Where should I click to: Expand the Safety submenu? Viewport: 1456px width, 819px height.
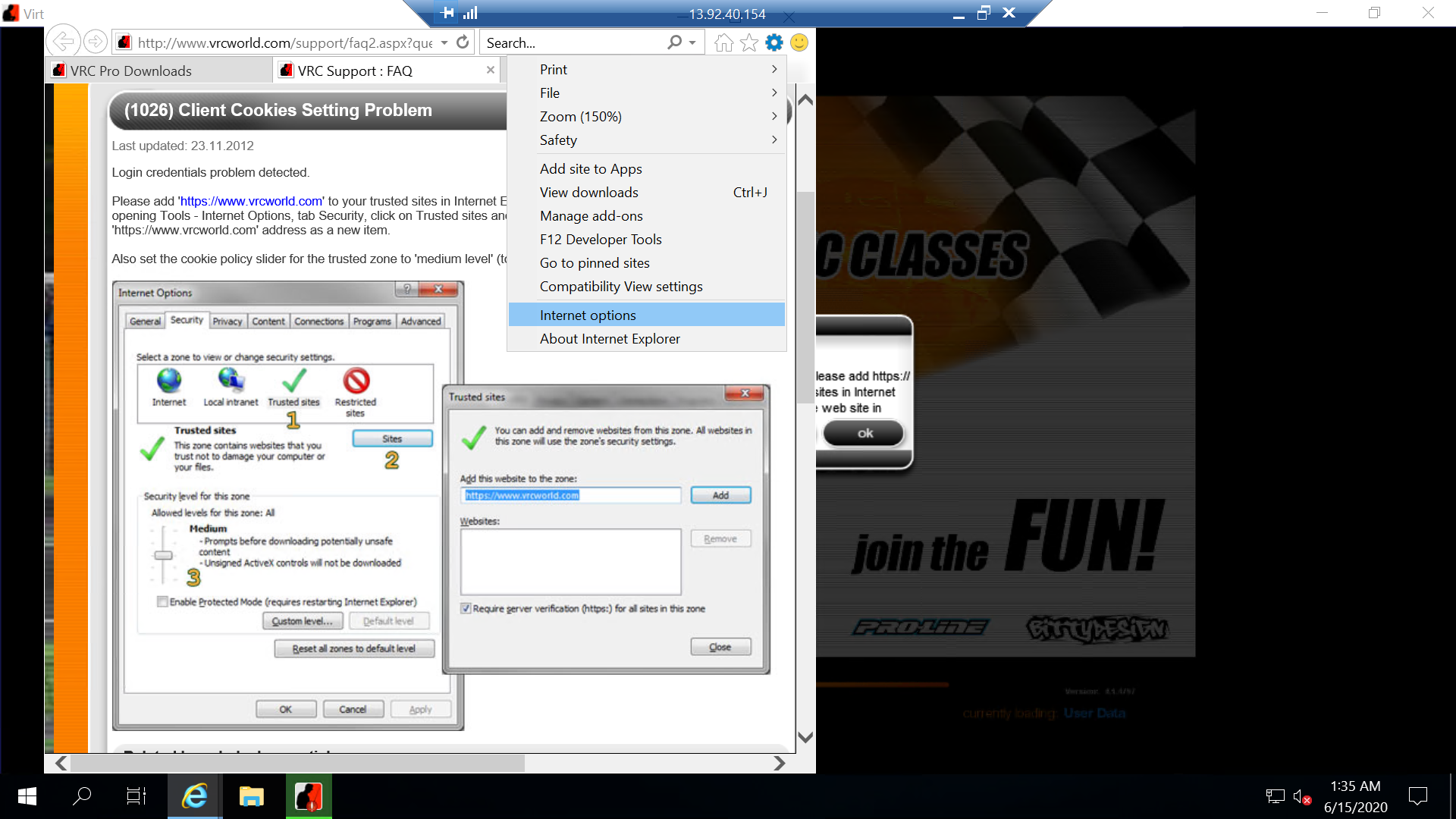coord(647,140)
